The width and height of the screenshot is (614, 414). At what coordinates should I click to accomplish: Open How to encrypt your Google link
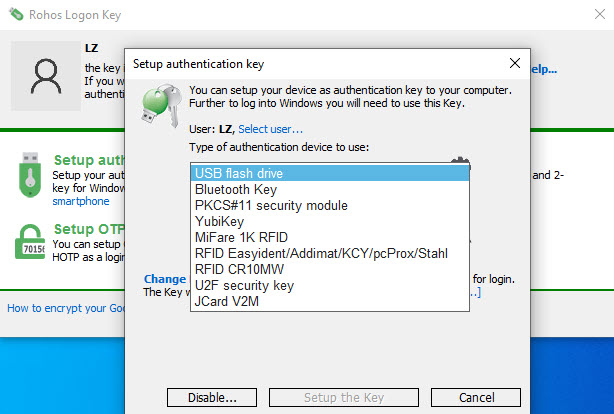point(66,308)
